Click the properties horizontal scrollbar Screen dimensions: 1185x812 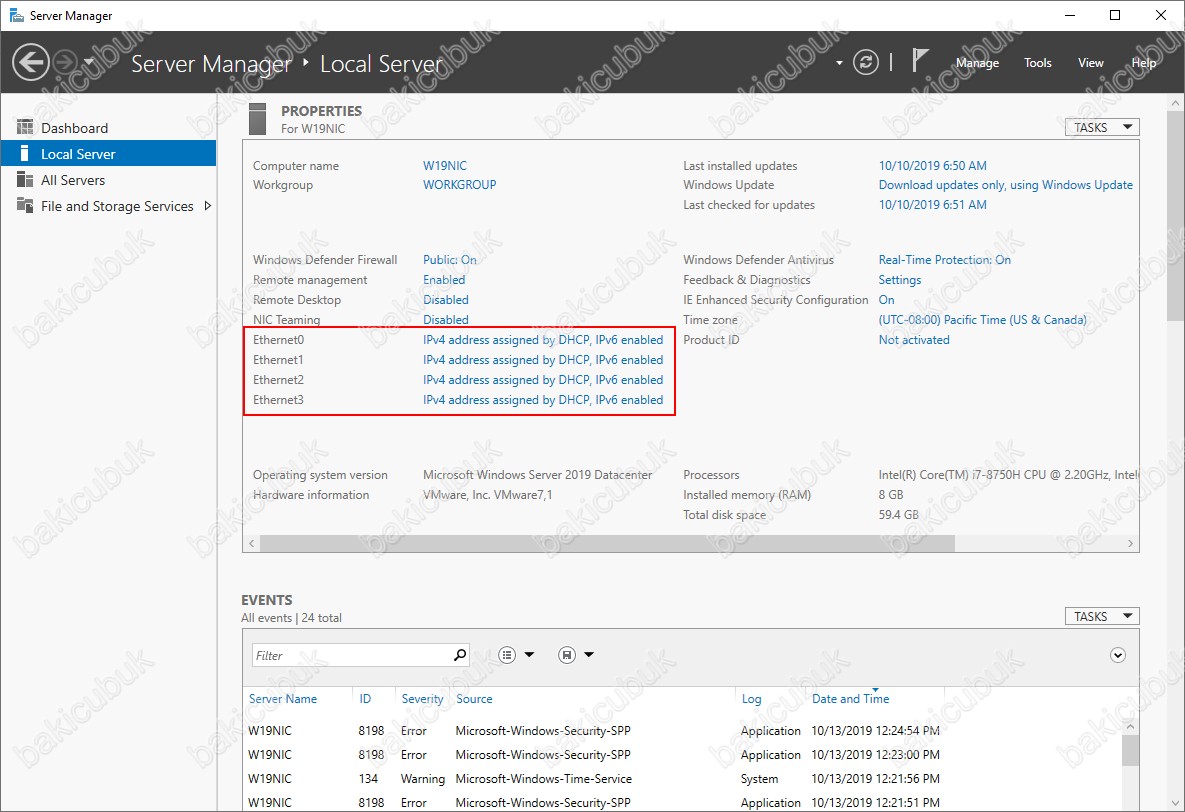[x=608, y=543]
